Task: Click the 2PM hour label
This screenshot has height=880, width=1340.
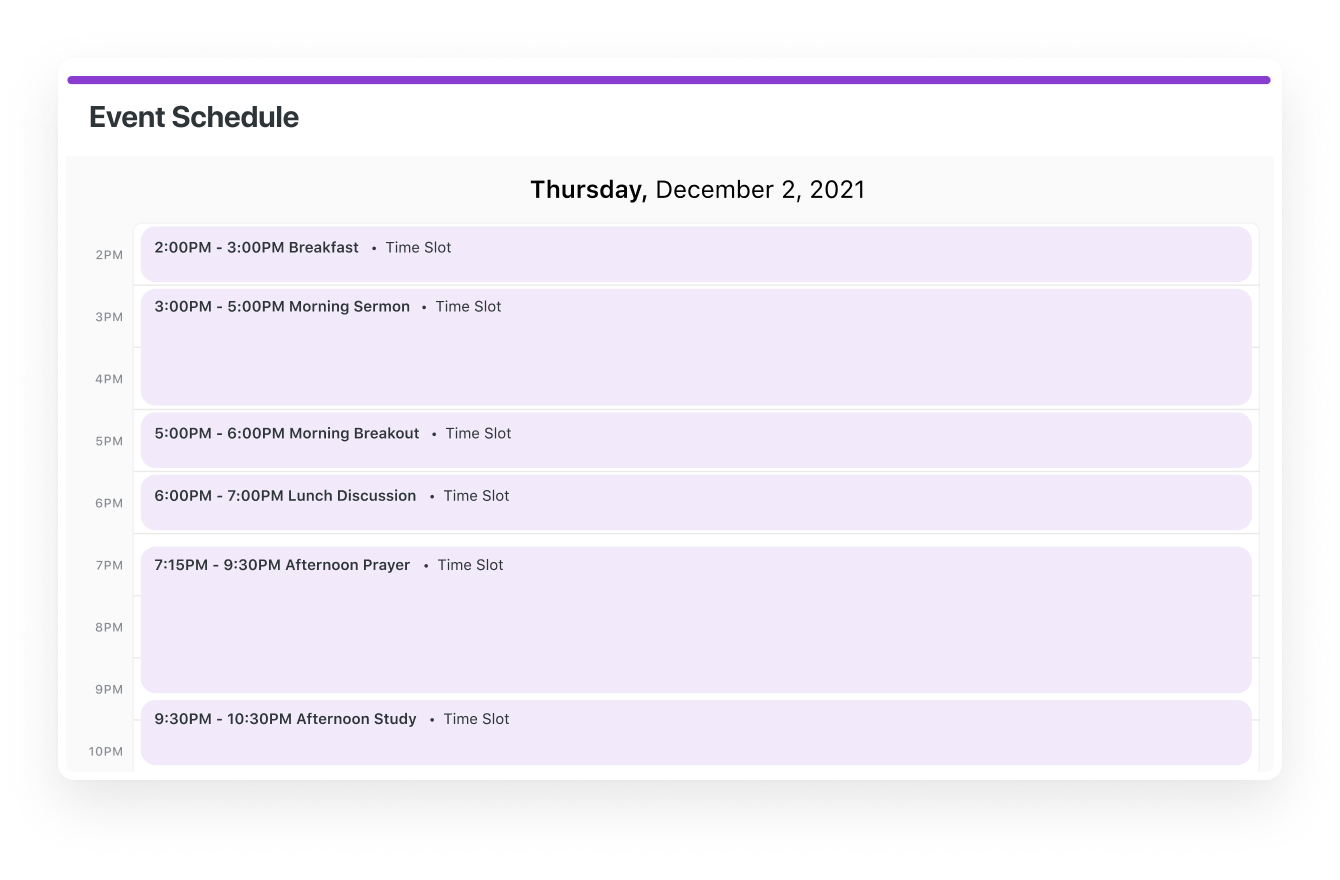Action: pos(109,255)
